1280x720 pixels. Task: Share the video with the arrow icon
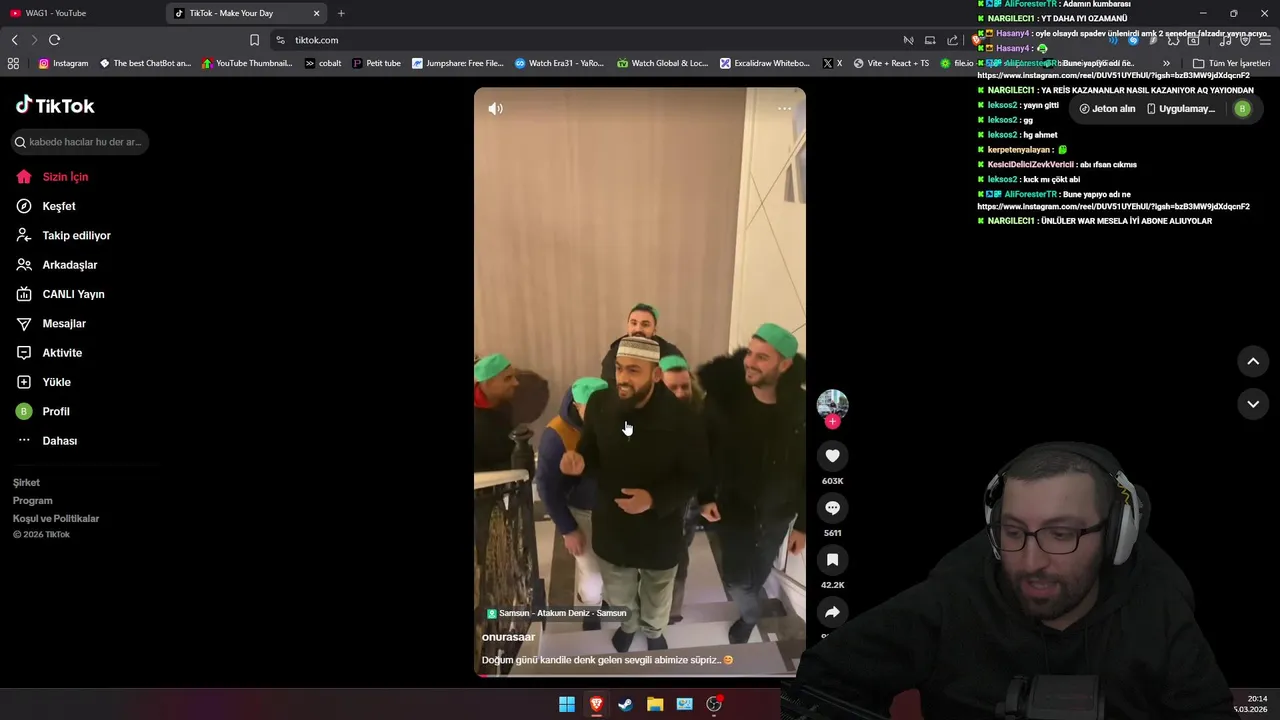click(x=832, y=612)
